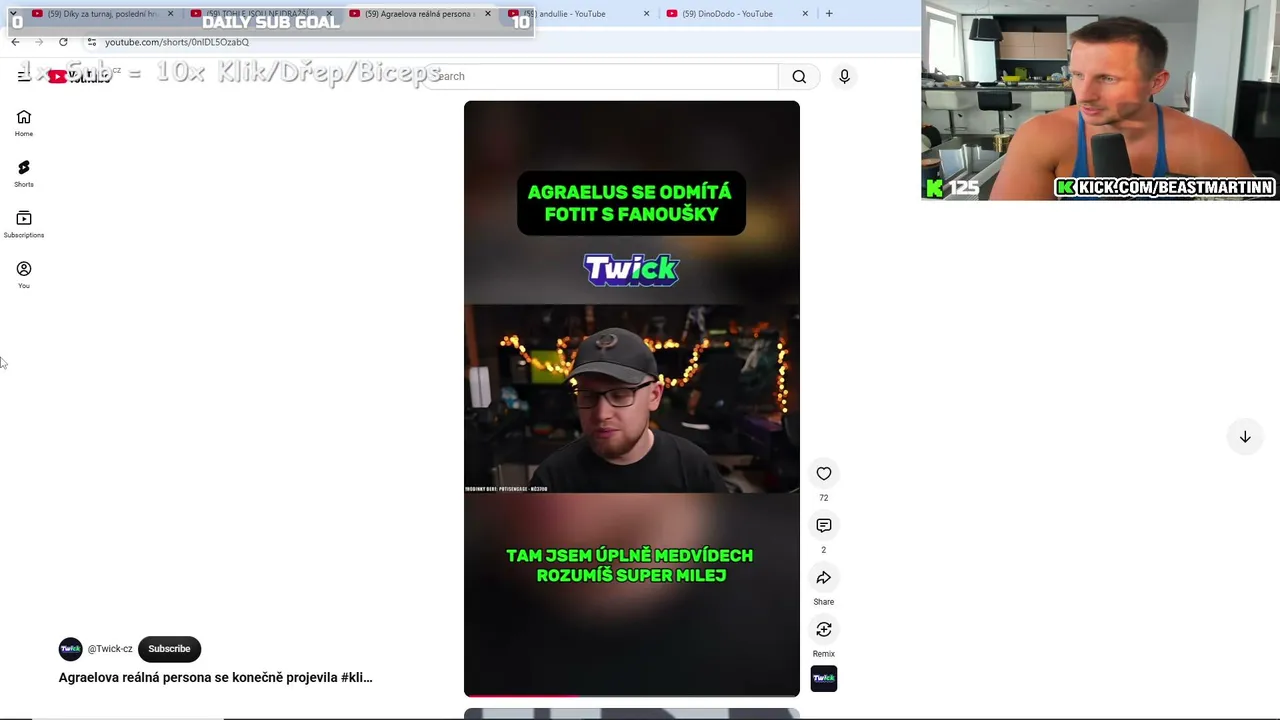Open the You page in the sidebar

24,275
